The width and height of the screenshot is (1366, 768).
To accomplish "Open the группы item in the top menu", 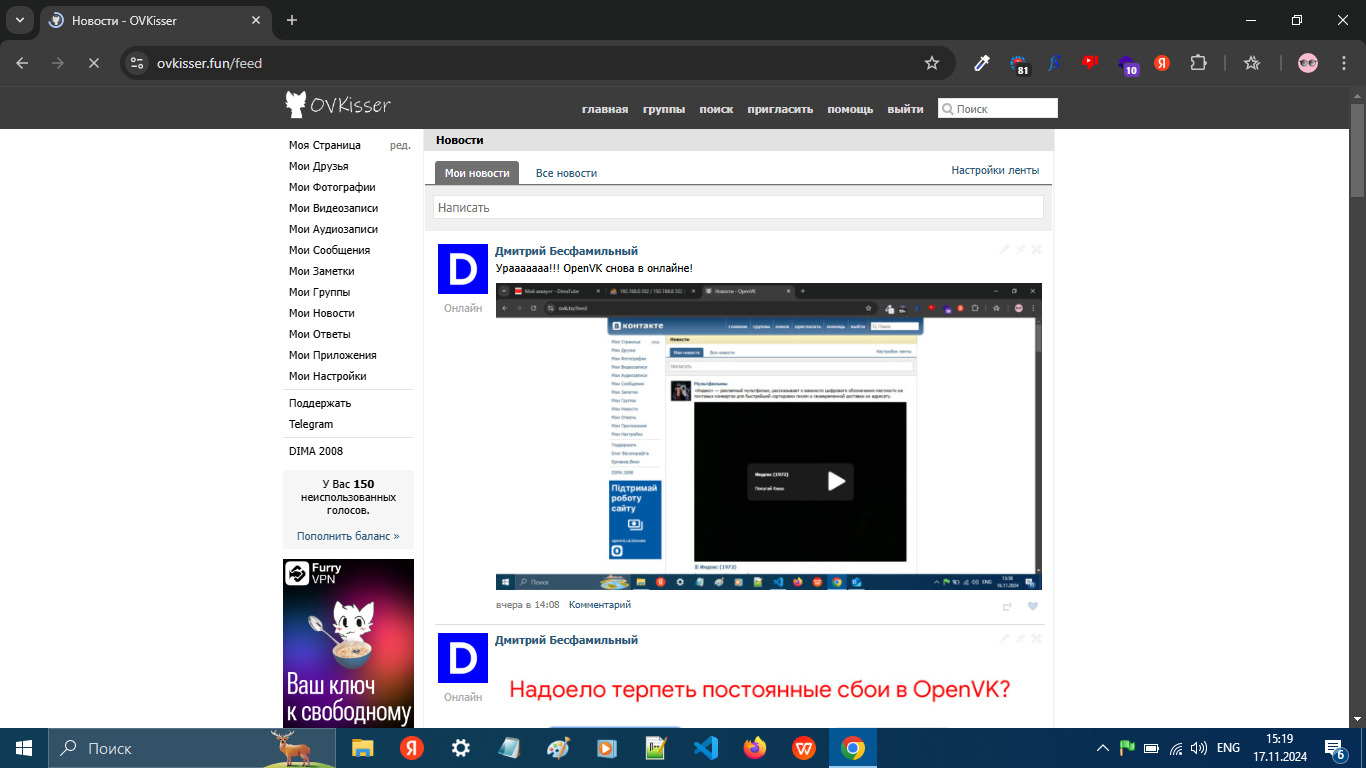I will tap(664, 109).
